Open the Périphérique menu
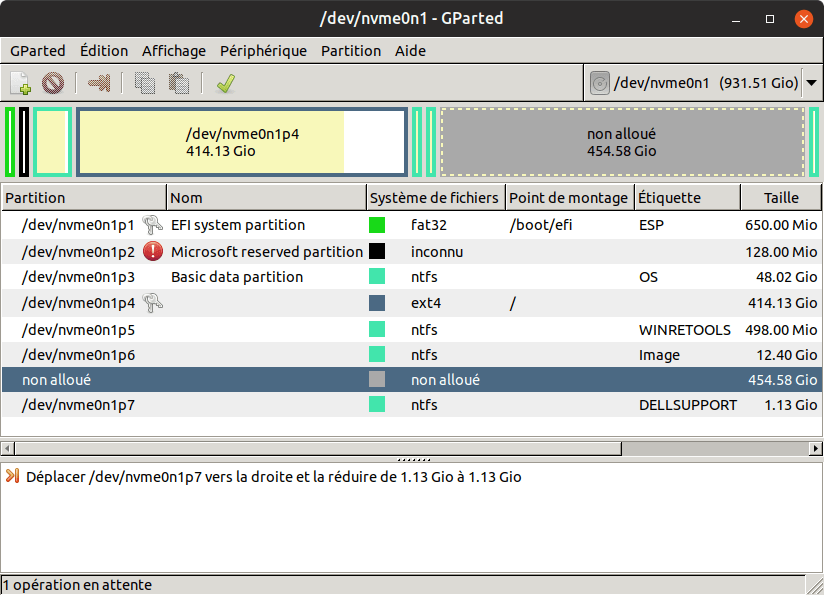 pyautogui.click(x=263, y=51)
